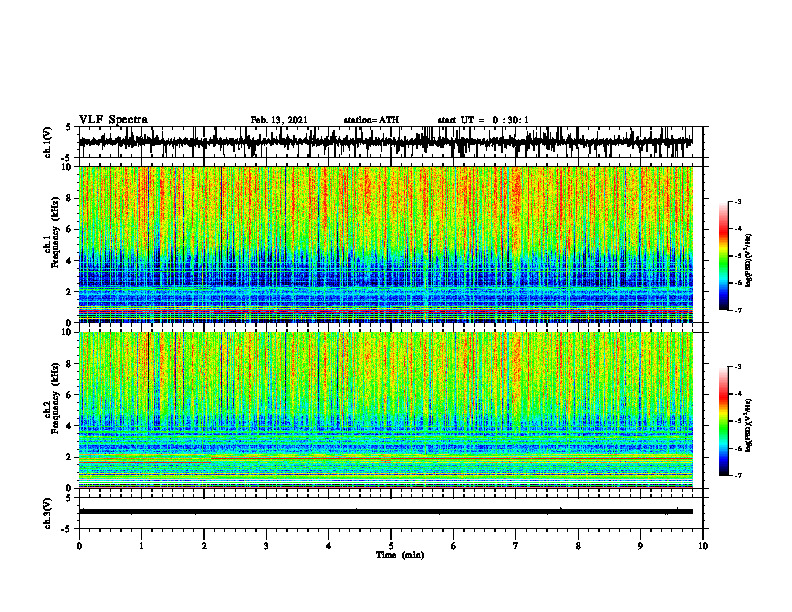Click time axis tick label "4"
This screenshot has width=792, height=612.
coord(329,546)
